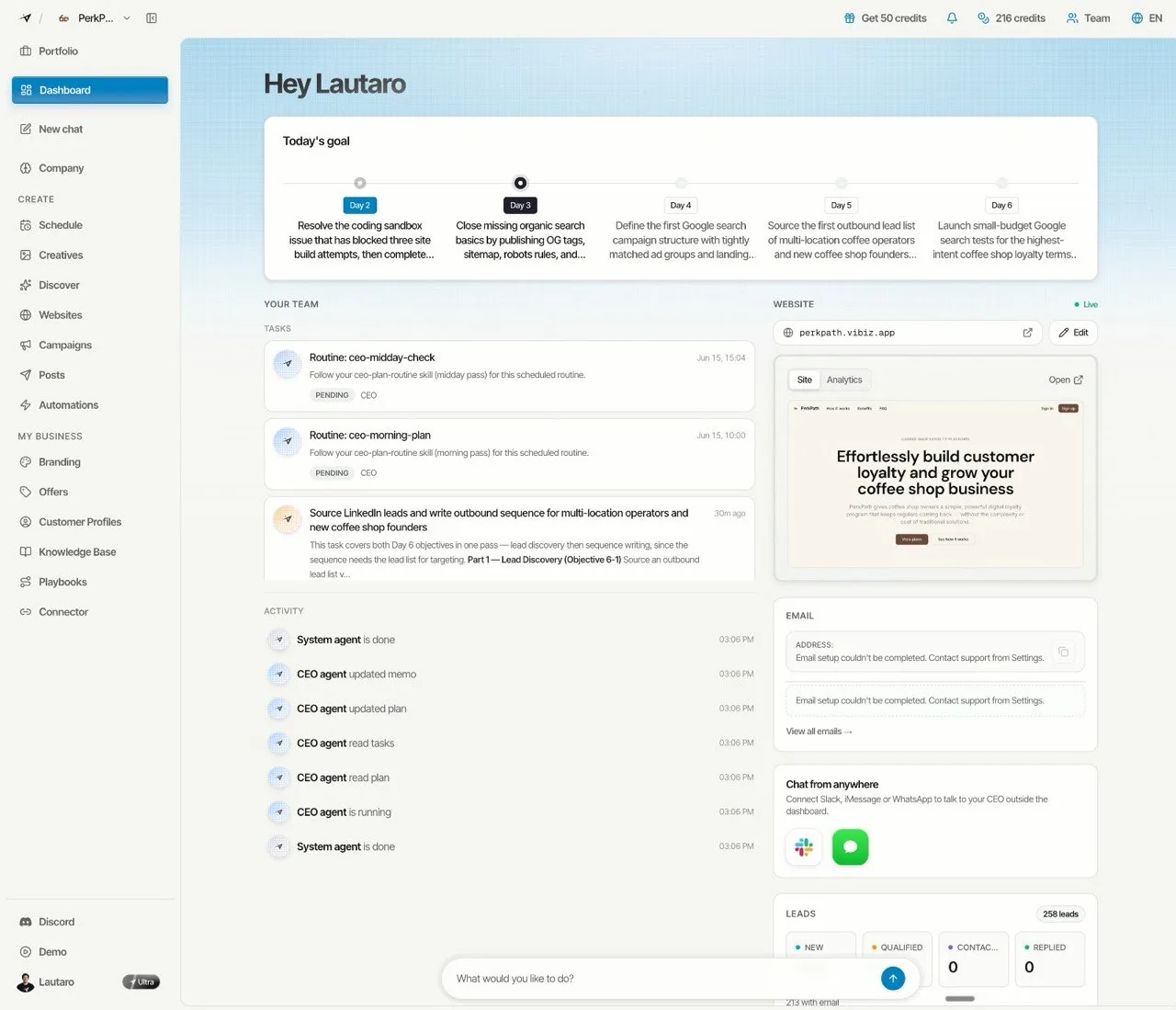Click the Connector link icon
The width and height of the screenshot is (1176, 1010).
26,612
